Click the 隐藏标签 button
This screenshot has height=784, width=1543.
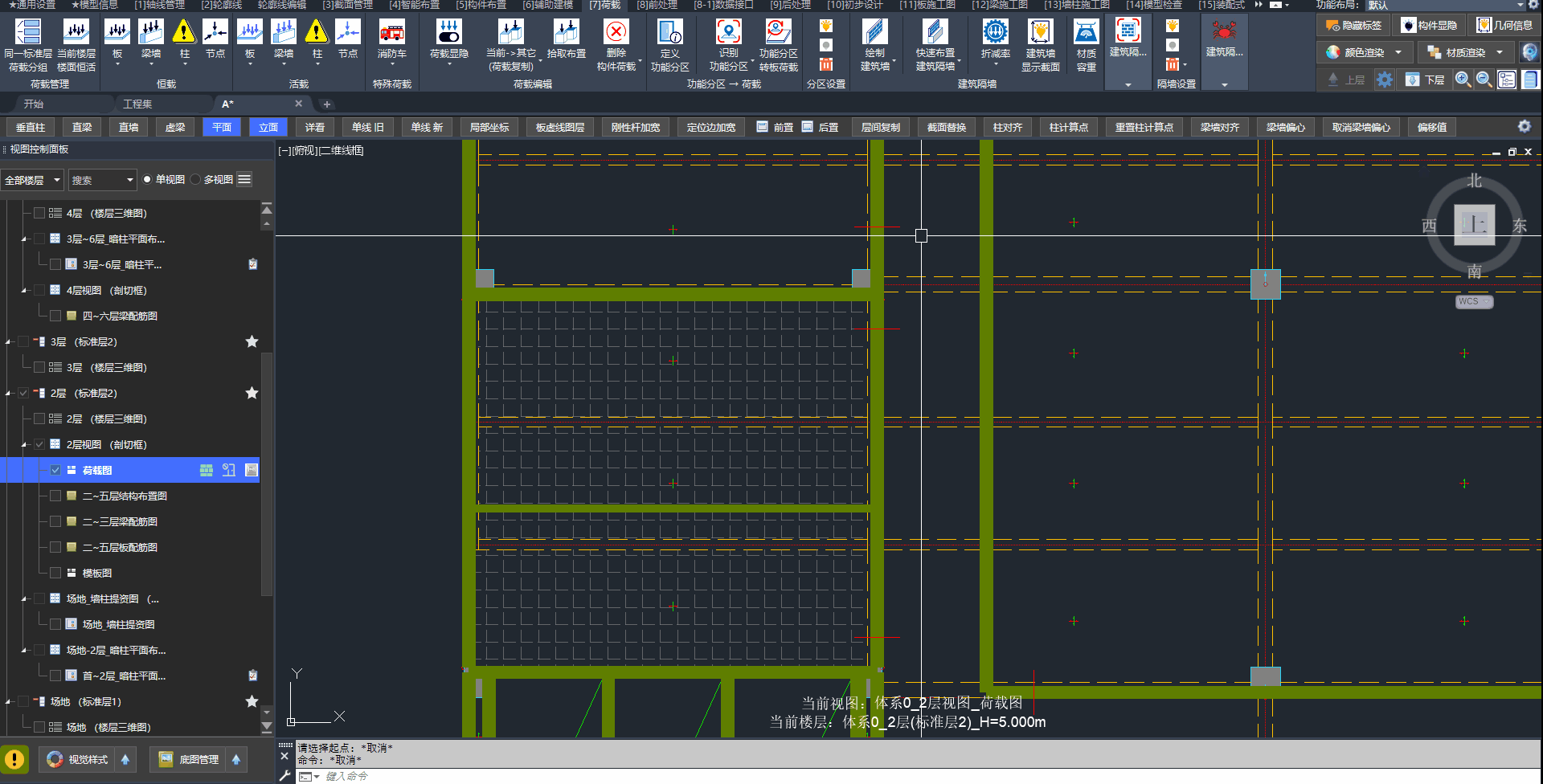click(1354, 26)
